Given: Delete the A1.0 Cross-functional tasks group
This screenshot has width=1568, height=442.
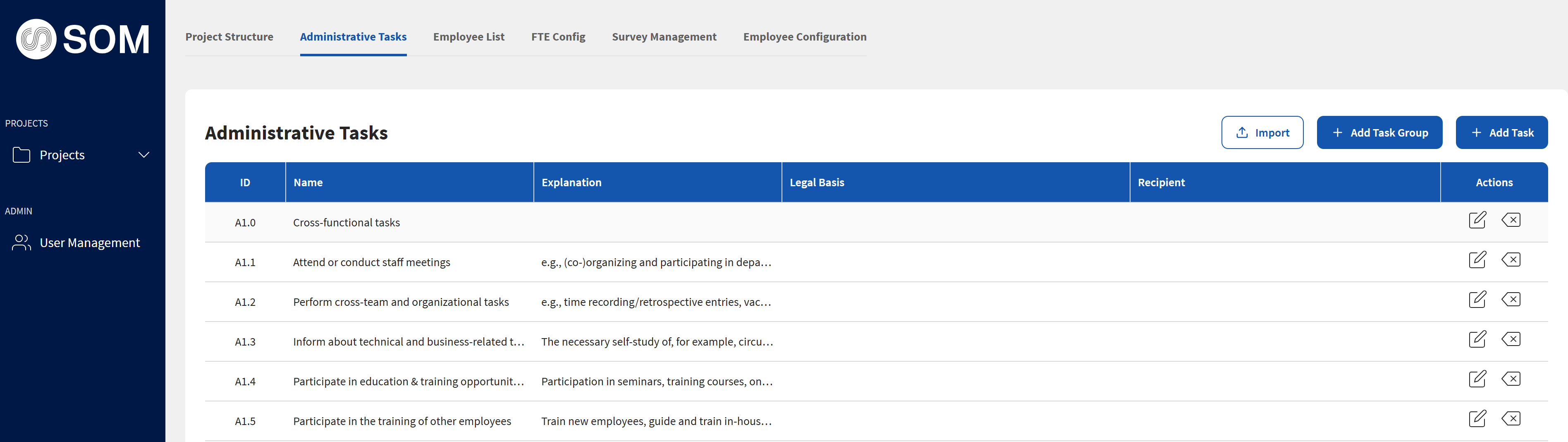Looking at the screenshot, I should 1510,220.
